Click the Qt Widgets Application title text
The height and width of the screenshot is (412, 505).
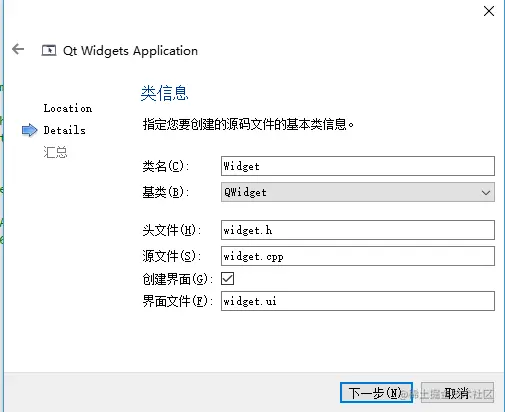coord(130,51)
